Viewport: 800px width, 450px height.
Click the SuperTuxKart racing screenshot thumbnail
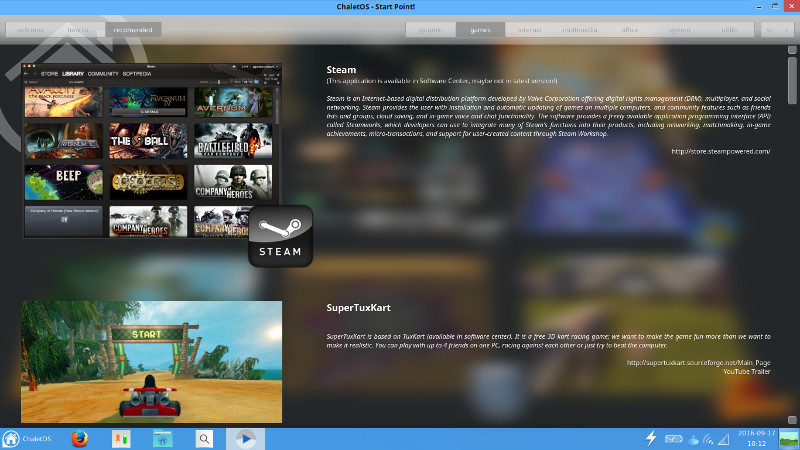pyautogui.click(x=152, y=362)
